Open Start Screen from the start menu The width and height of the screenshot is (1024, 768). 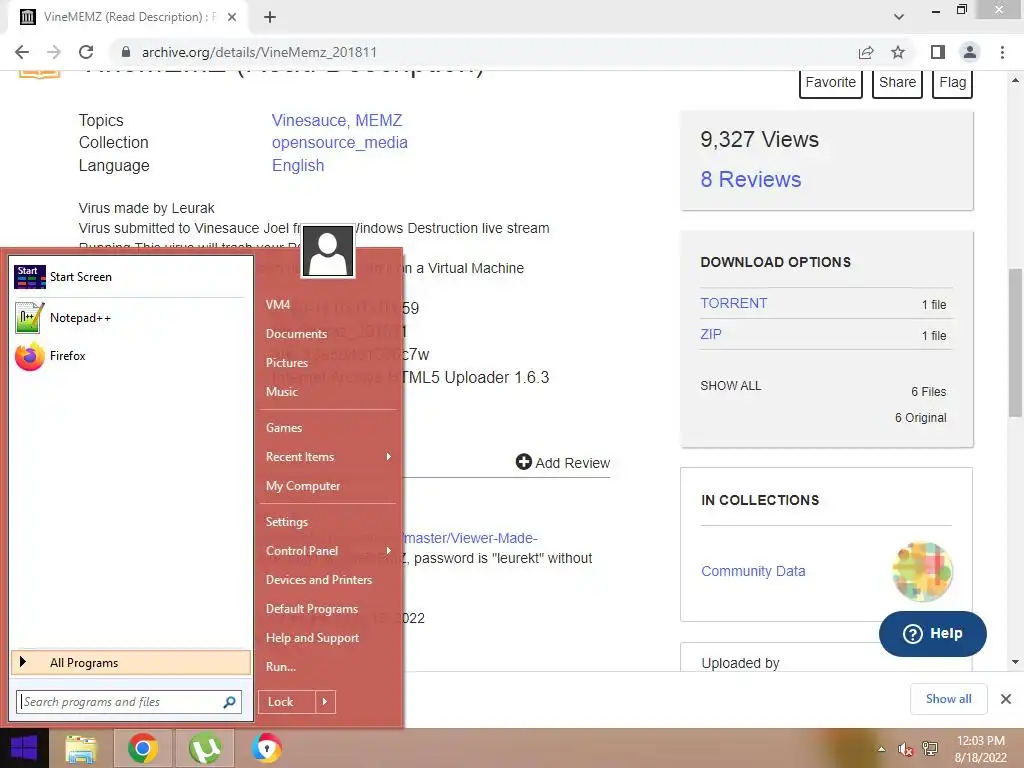[129, 277]
